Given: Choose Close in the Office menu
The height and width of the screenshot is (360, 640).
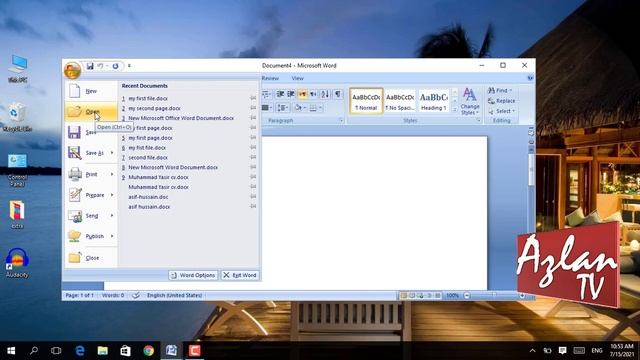Looking at the screenshot, I should 91,258.
